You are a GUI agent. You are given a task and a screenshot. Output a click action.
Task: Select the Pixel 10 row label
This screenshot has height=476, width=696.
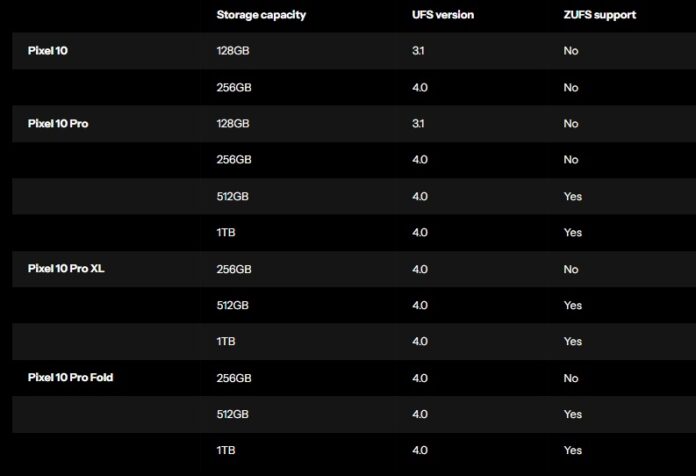48,51
